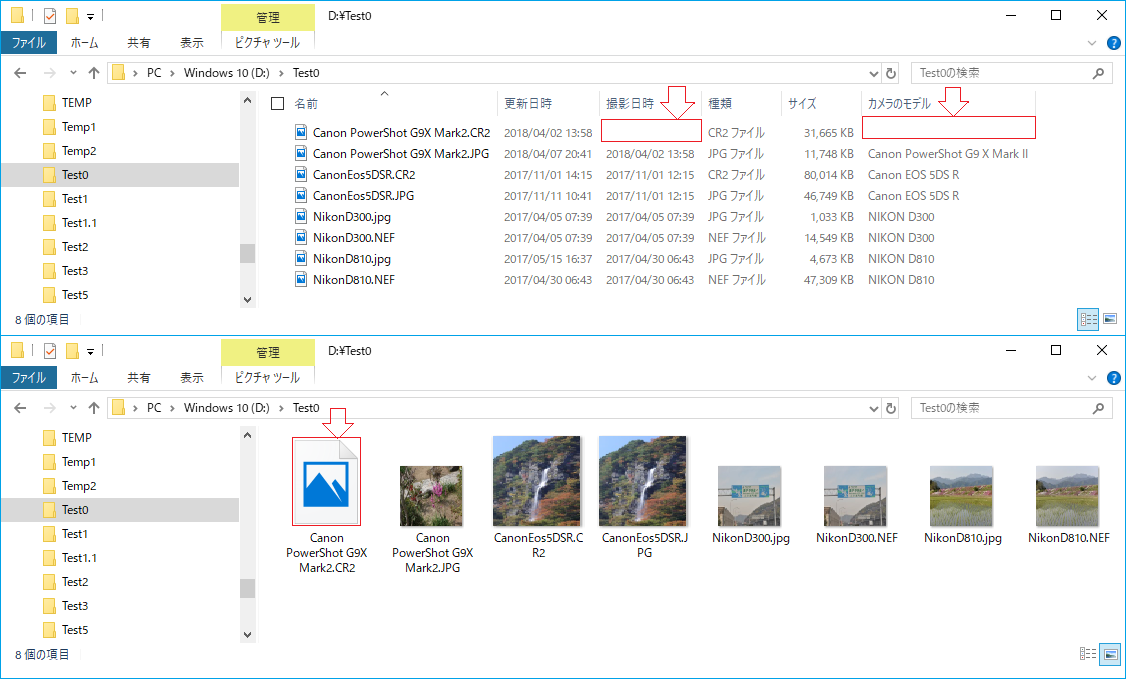Open the ホーム tab in top window

point(85,43)
